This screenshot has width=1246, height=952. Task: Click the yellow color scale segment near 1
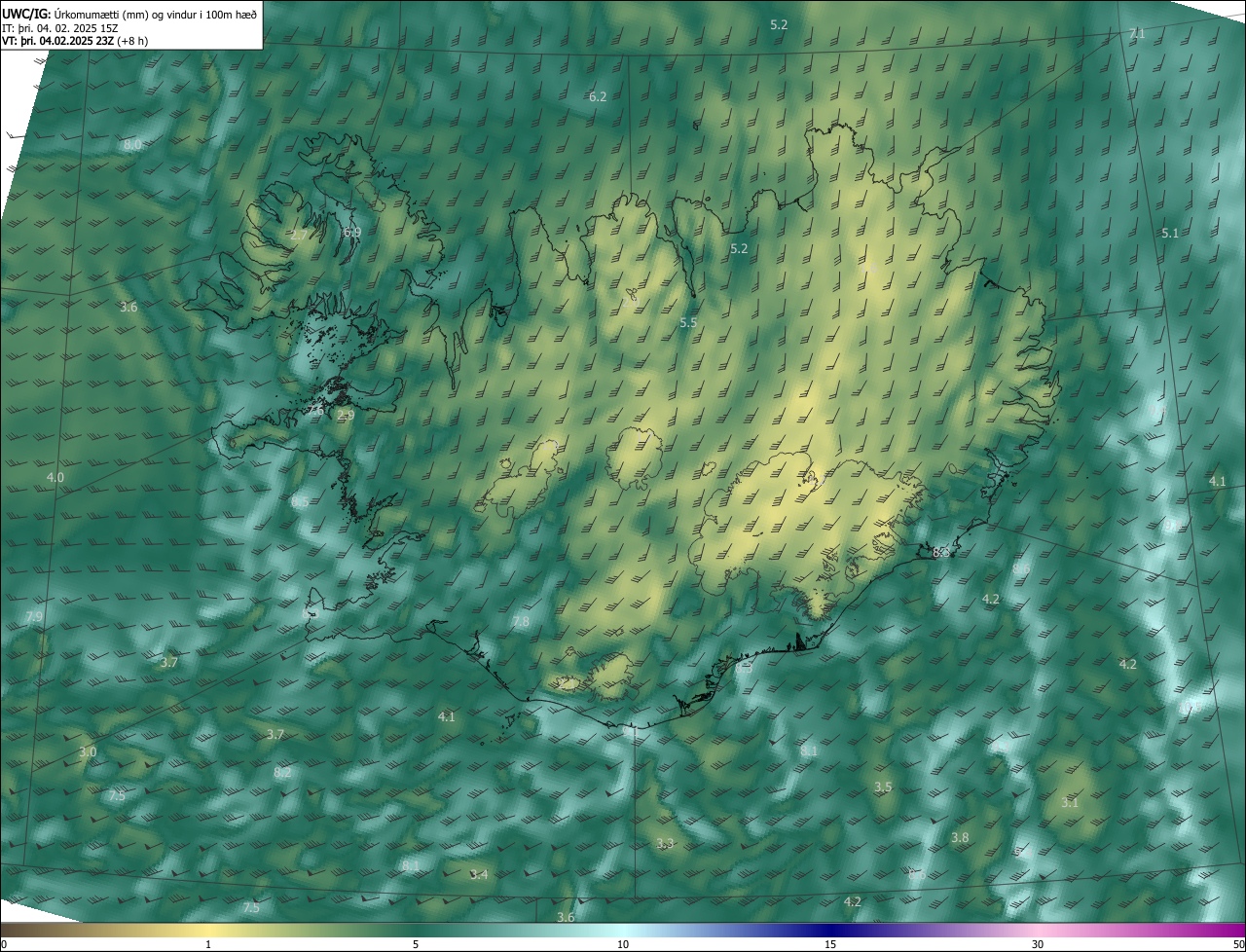point(207,930)
